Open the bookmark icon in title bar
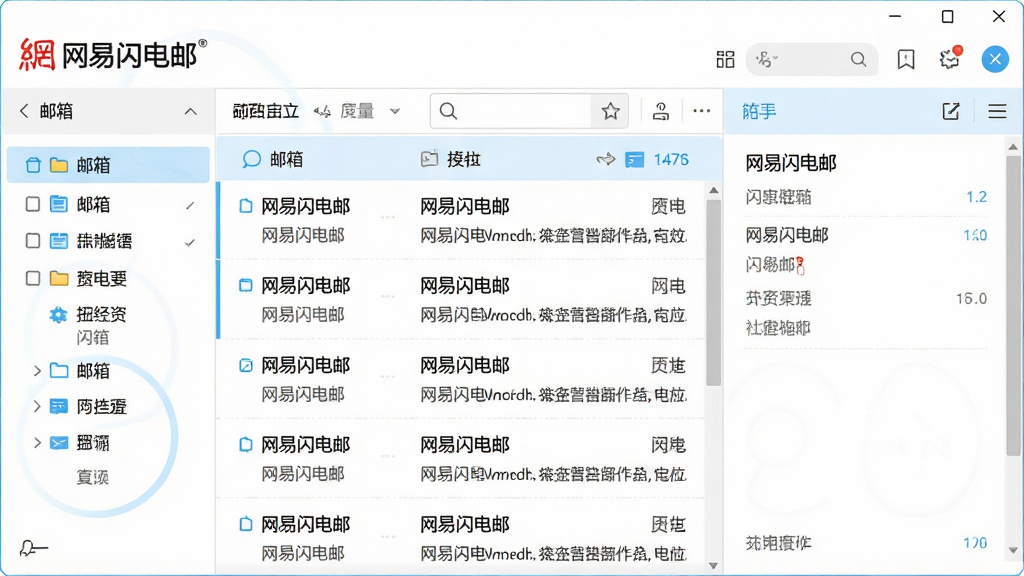The image size is (1024, 576). 906,59
